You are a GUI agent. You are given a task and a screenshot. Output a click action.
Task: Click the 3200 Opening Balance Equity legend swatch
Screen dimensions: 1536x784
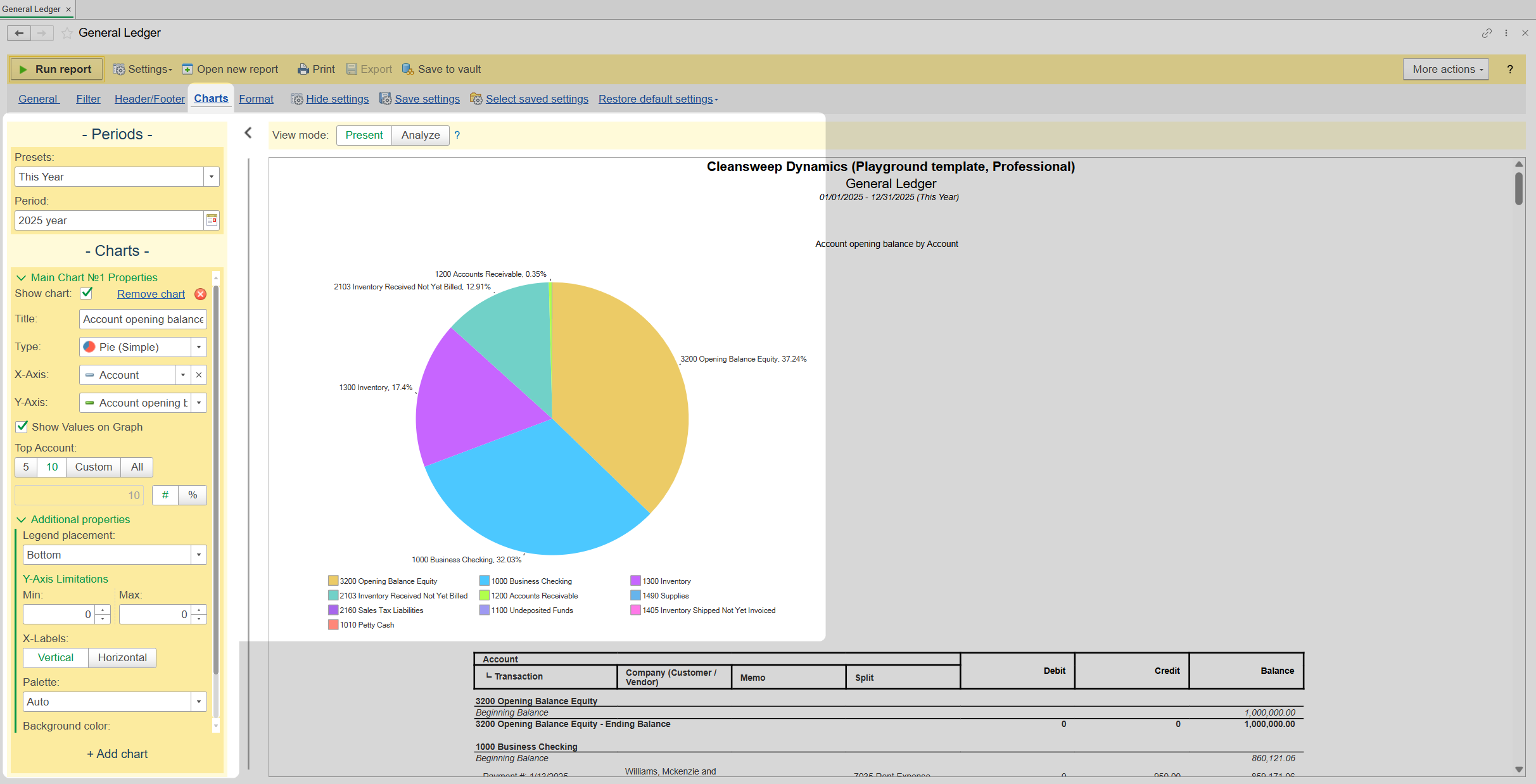pyautogui.click(x=333, y=581)
